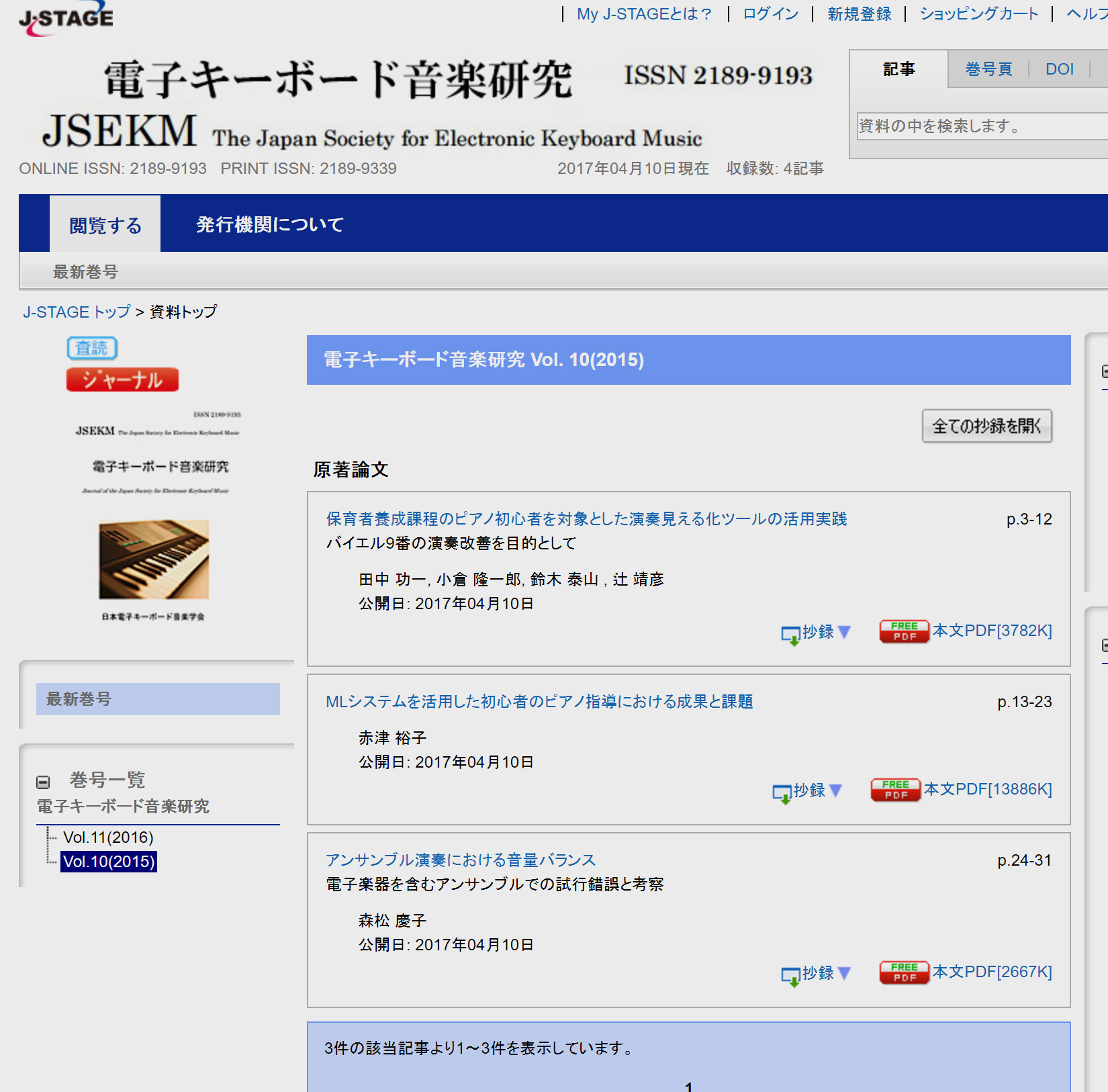
Task: Open the 発行機関について tab
Action: [270, 224]
